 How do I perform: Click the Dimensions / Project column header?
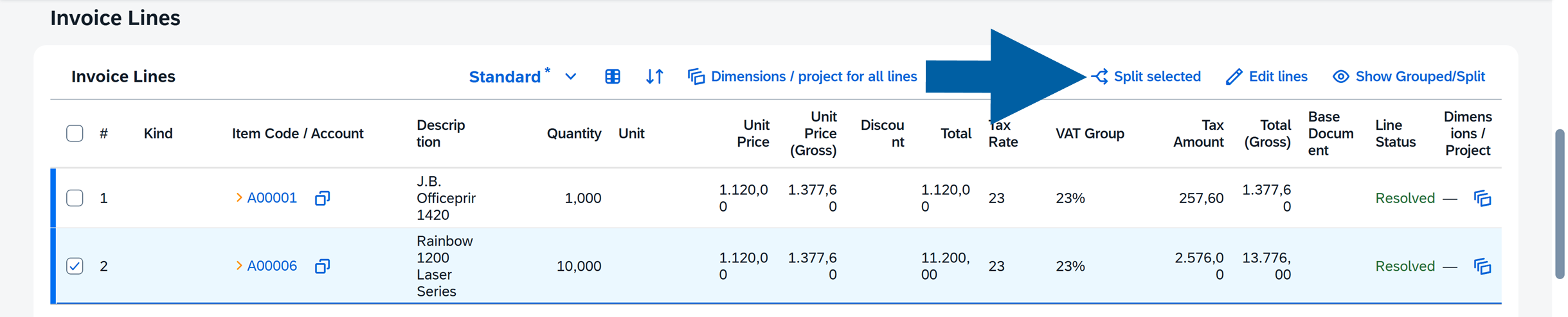coord(1467,134)
